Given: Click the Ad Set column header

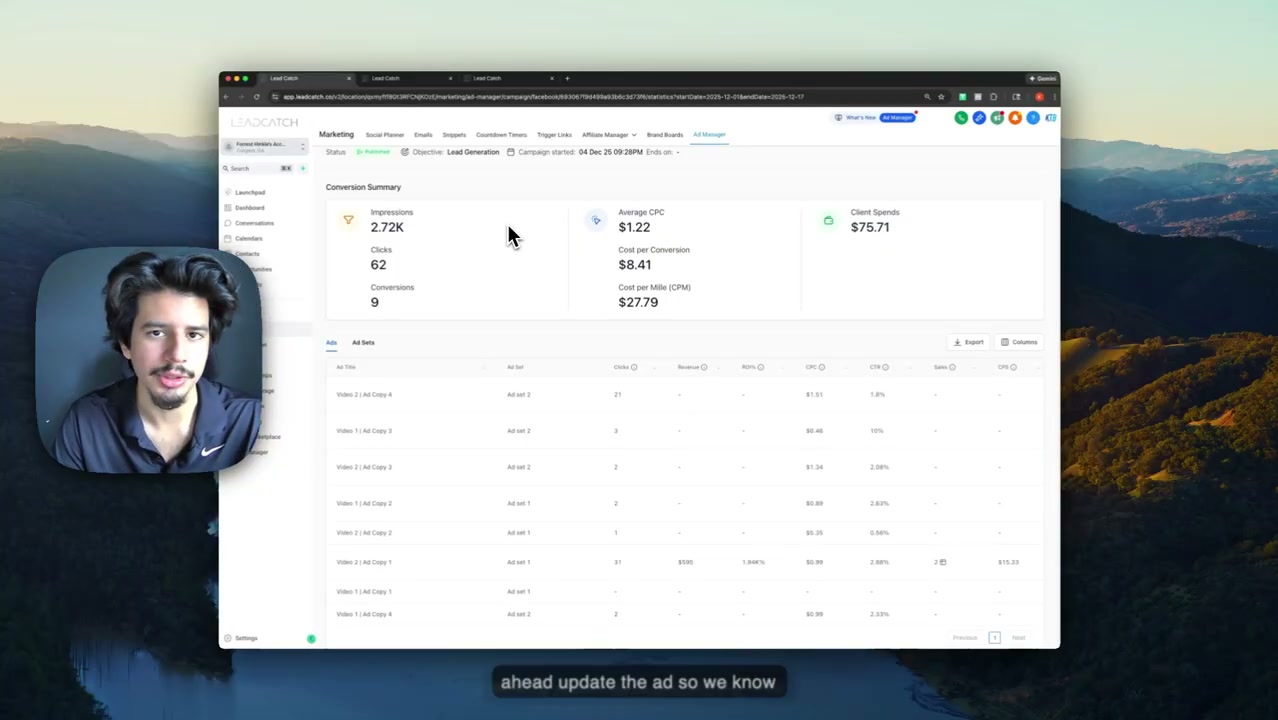Looking at the screenshot, I should pos(515,367).
